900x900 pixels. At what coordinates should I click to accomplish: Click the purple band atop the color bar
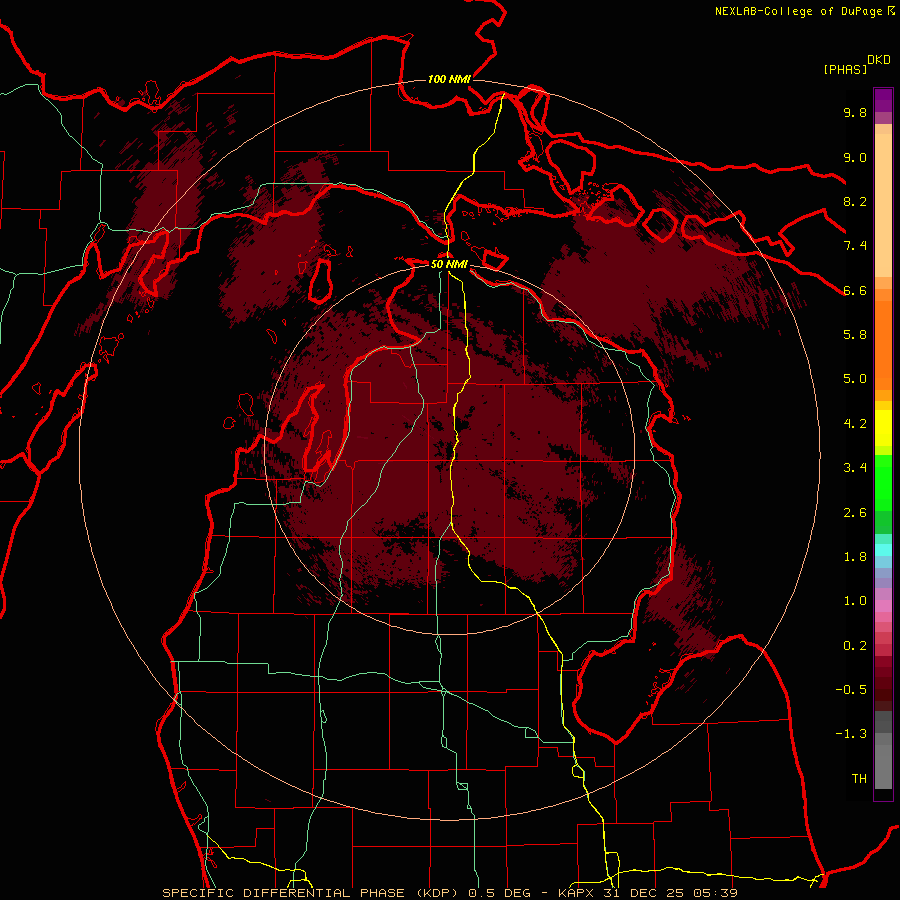point(883,100)
